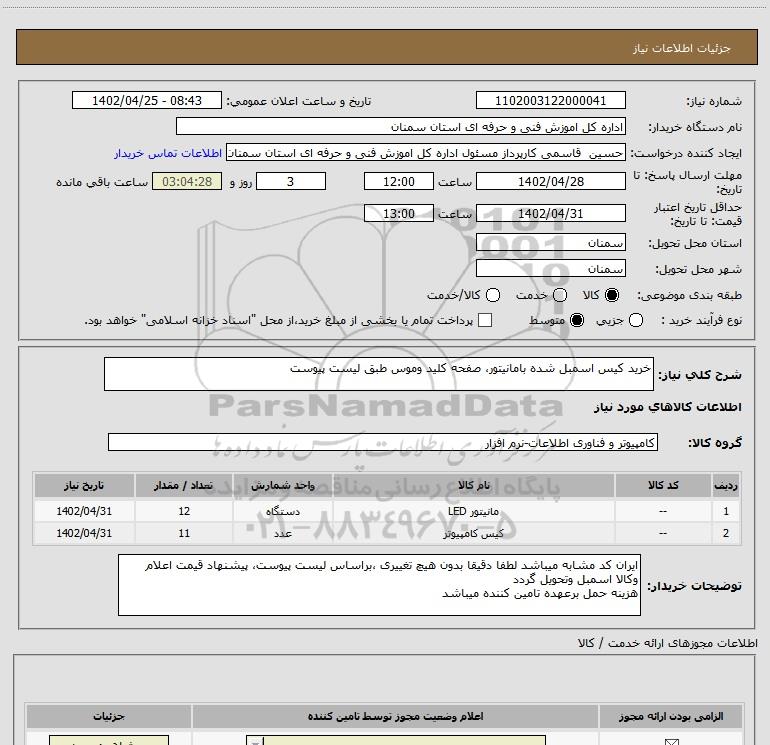770x745 pixels.
Task: Open the اطلاعات تماس خریدار link
Action: (168, 153)
